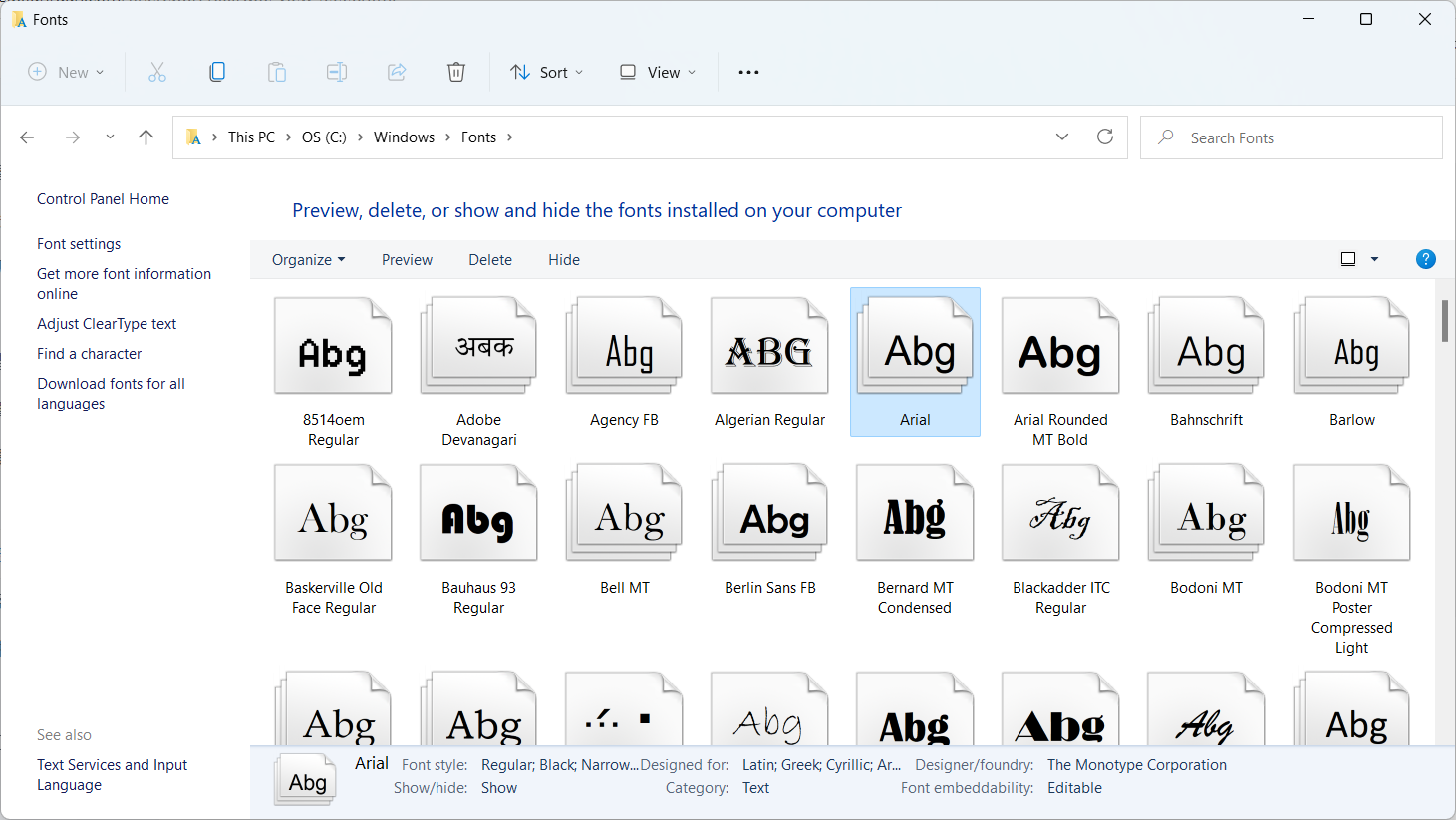
Task: Select the Bauhaus 93 Regular font thumbnail
Action: [x=478, y=512]
